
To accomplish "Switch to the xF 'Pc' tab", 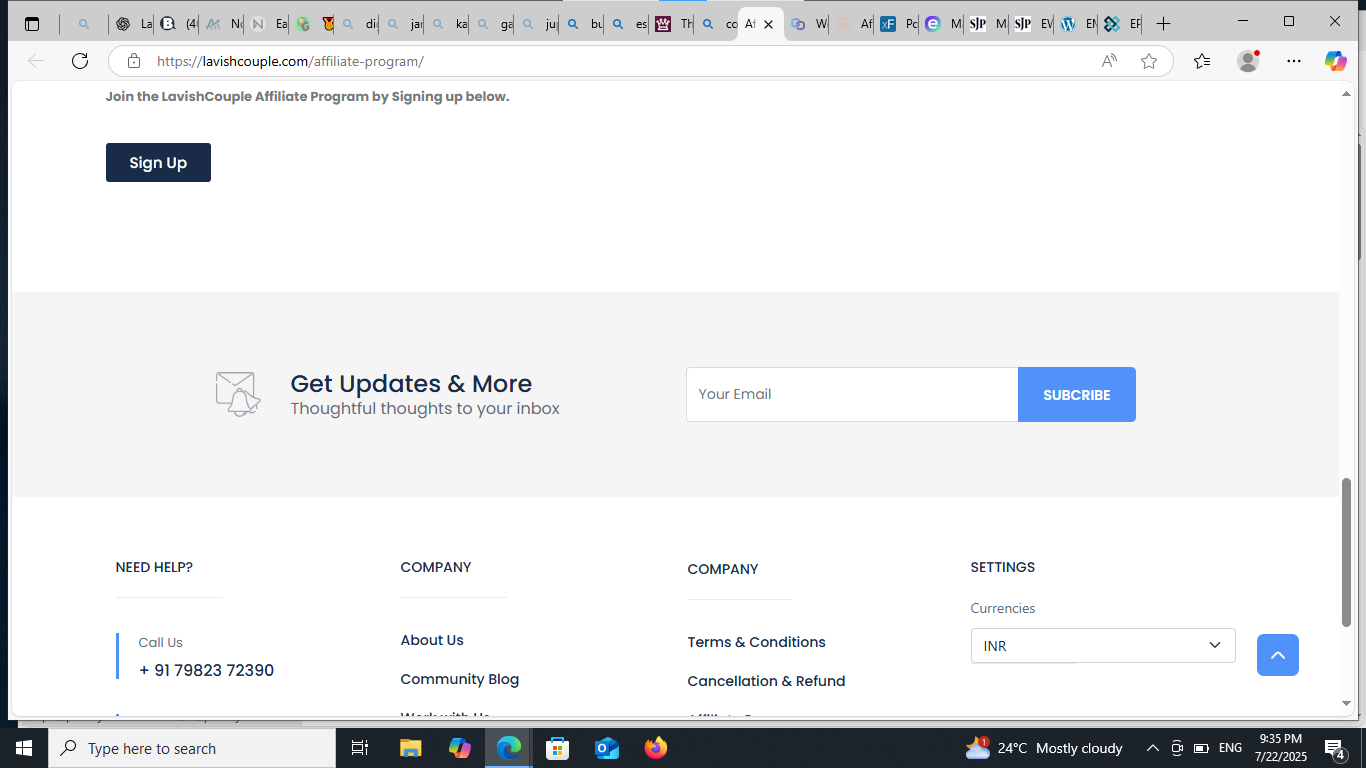I will (x=898, y=24).
